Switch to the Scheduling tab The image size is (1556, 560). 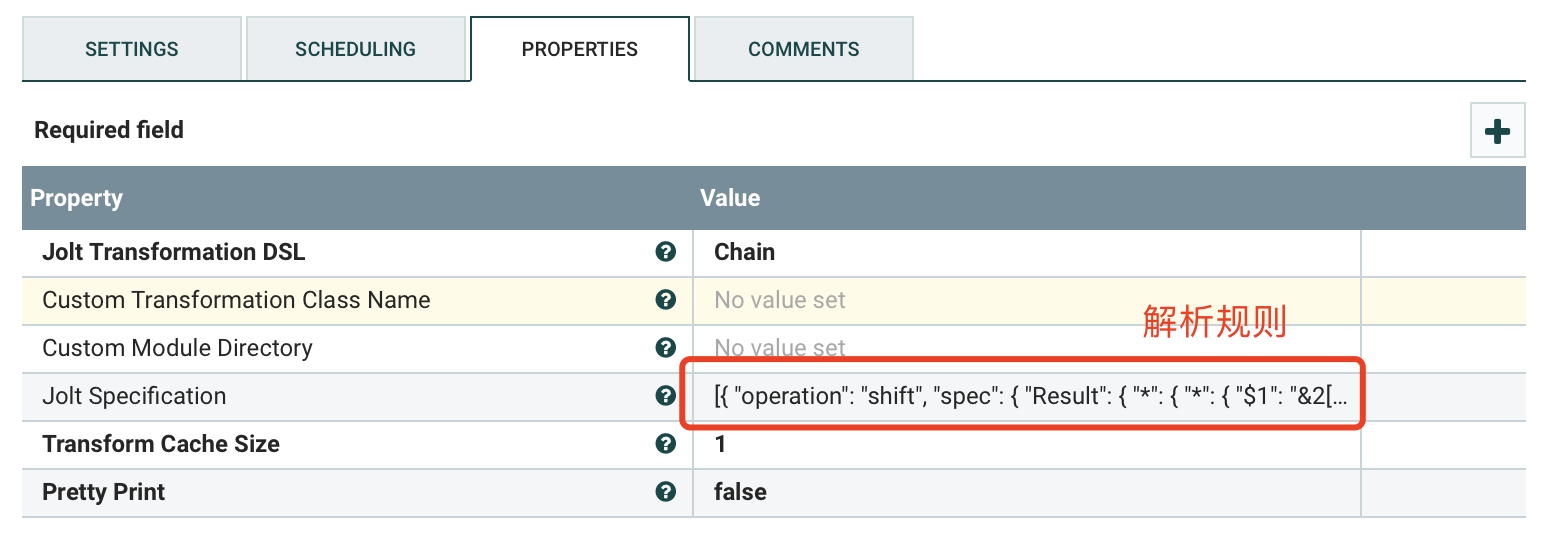point(355,49)
